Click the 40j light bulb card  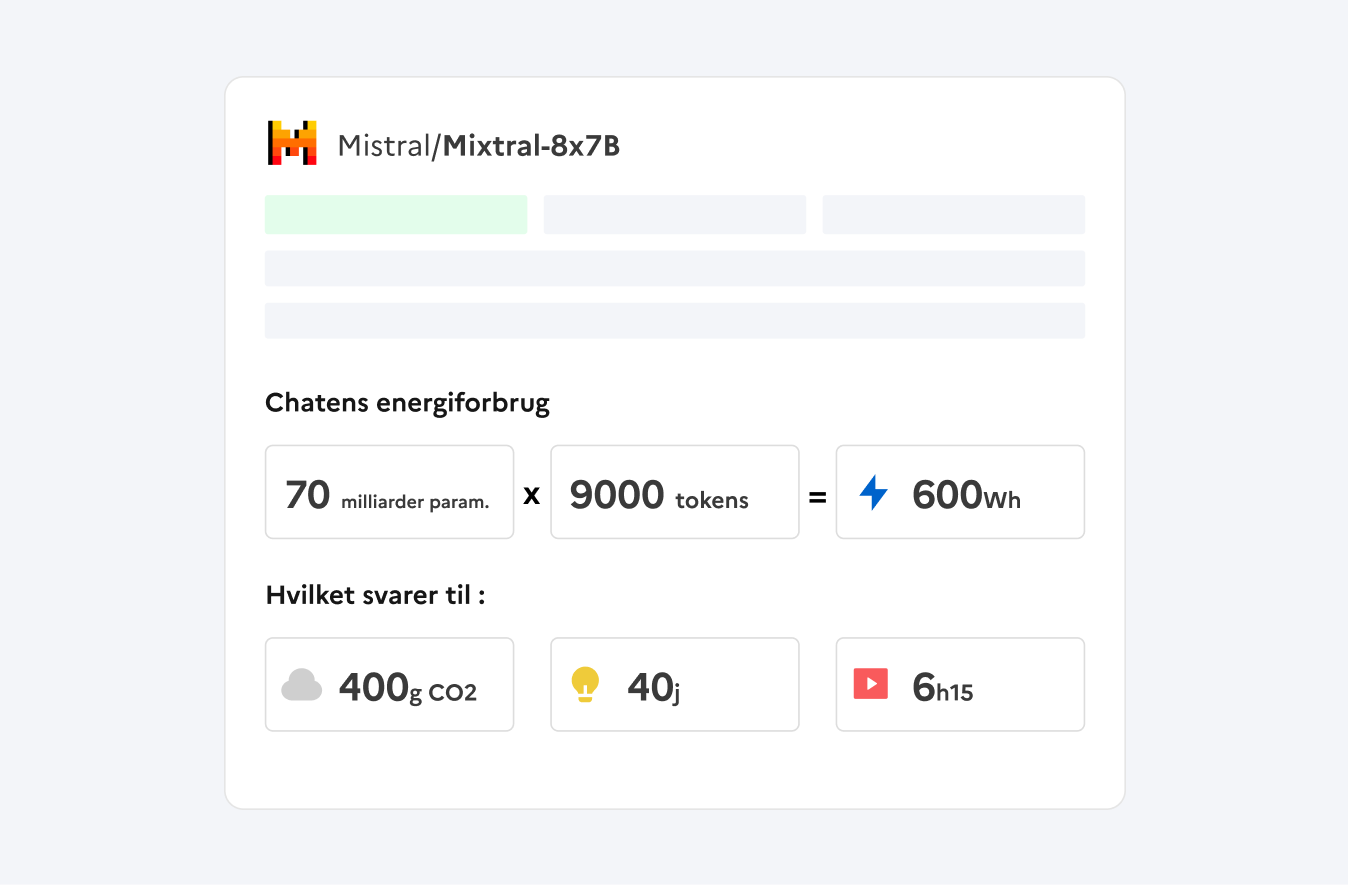tap(675, 685)
